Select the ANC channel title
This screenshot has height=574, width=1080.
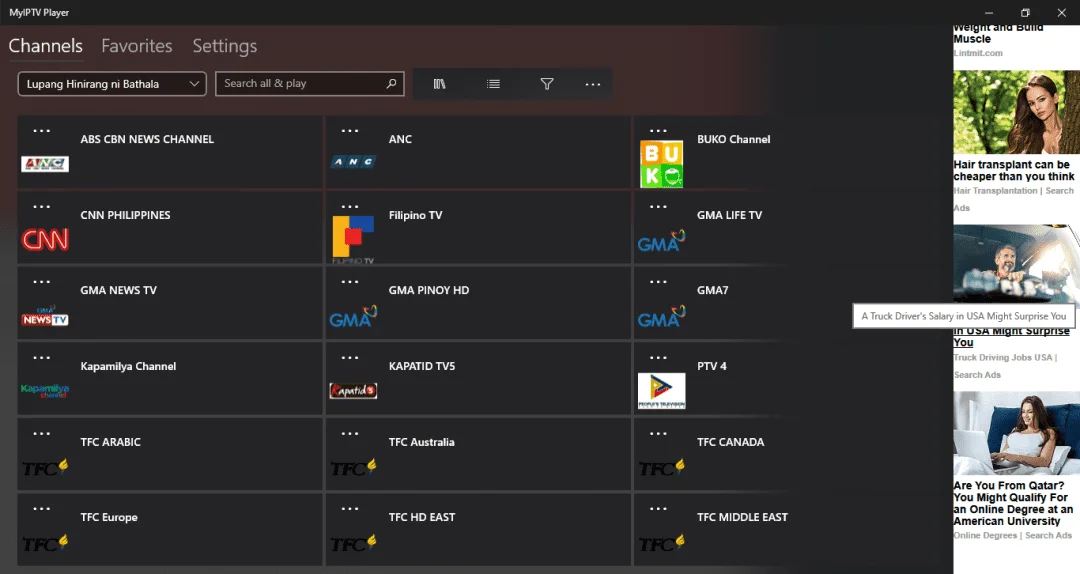(400, 139)
